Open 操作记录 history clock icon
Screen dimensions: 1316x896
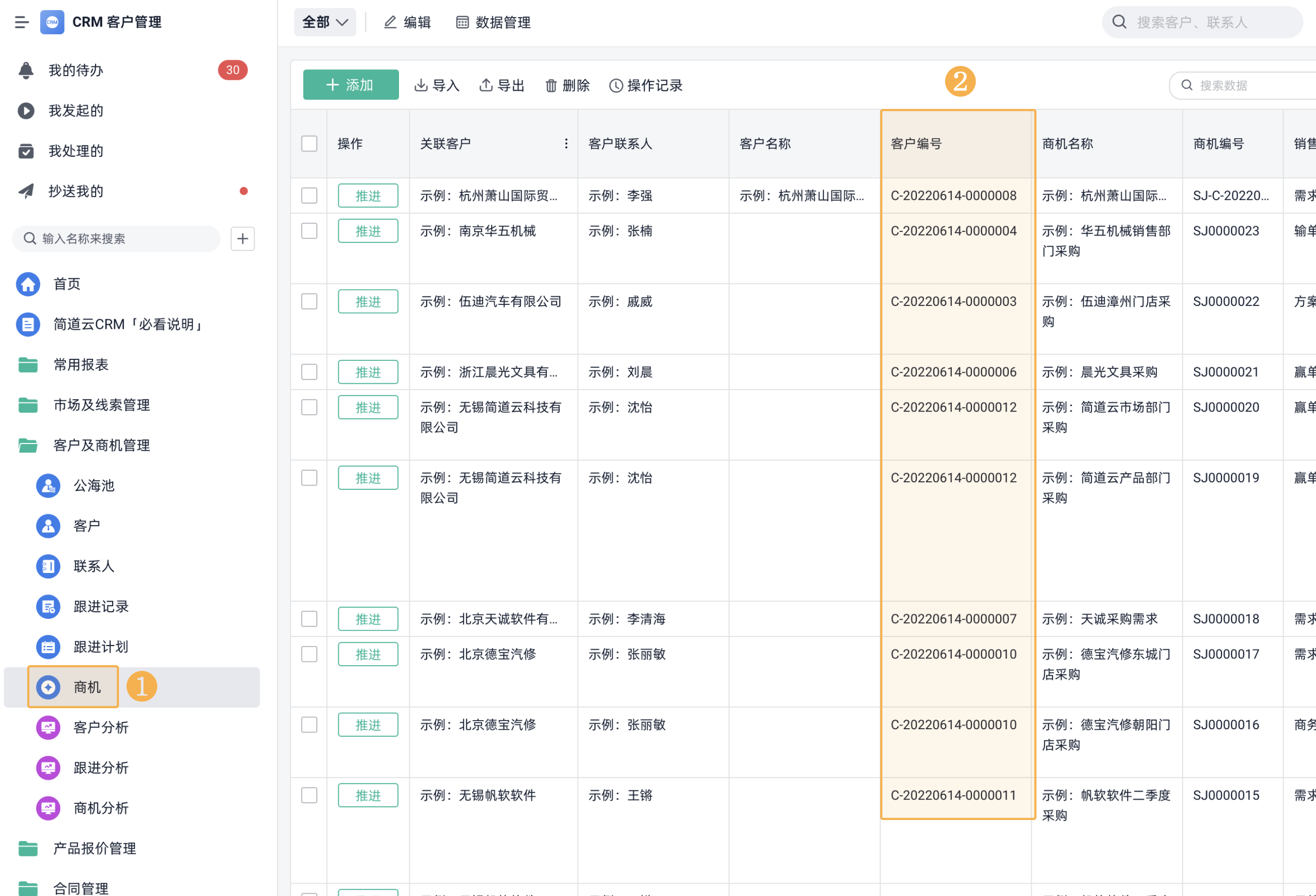(x=615, y=86)
